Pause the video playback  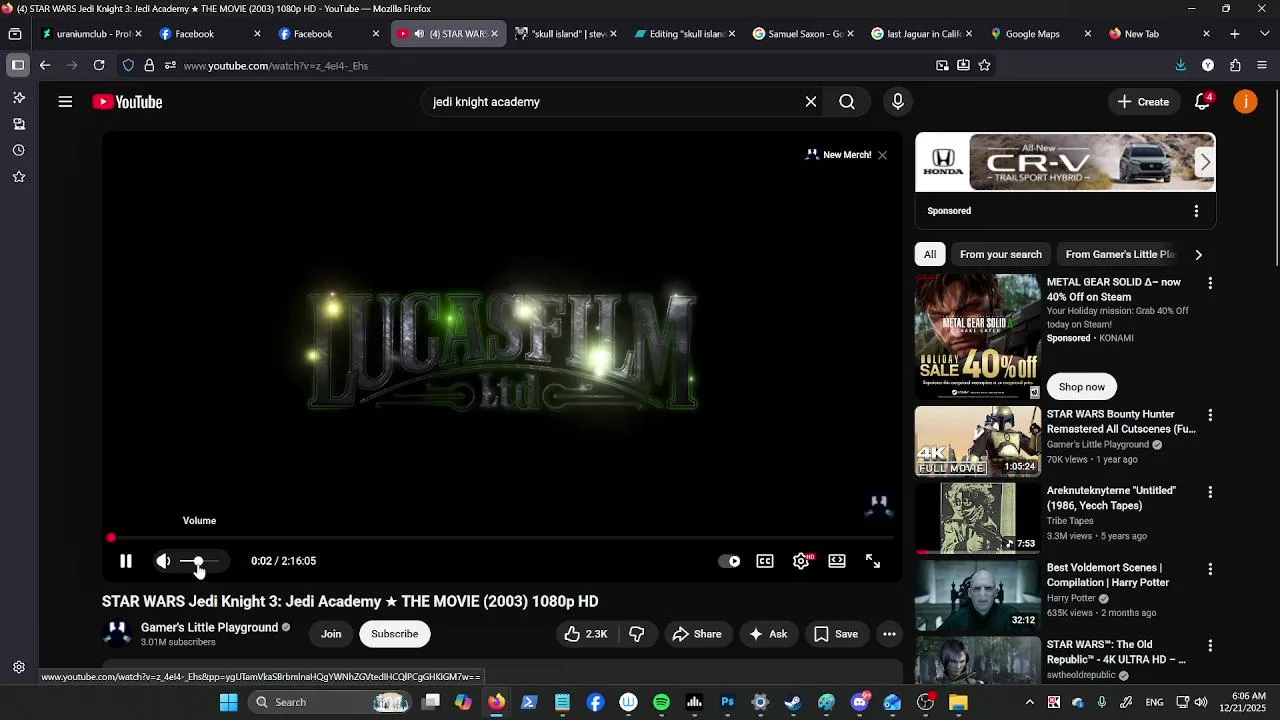[x=126, y=561]
